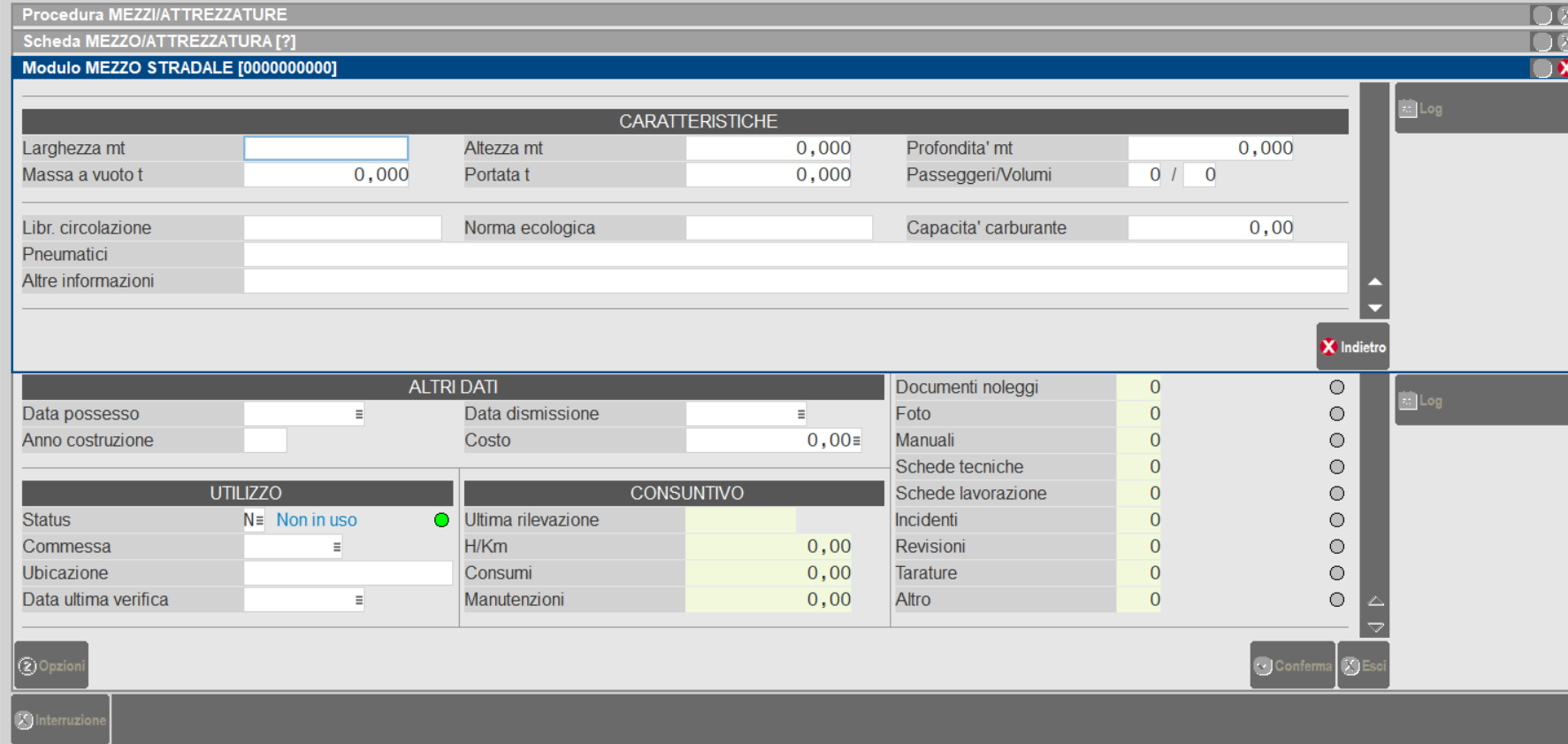Click the green status indicator light
The width and height of the screenshot is (1568, 744).
point(441,520)
